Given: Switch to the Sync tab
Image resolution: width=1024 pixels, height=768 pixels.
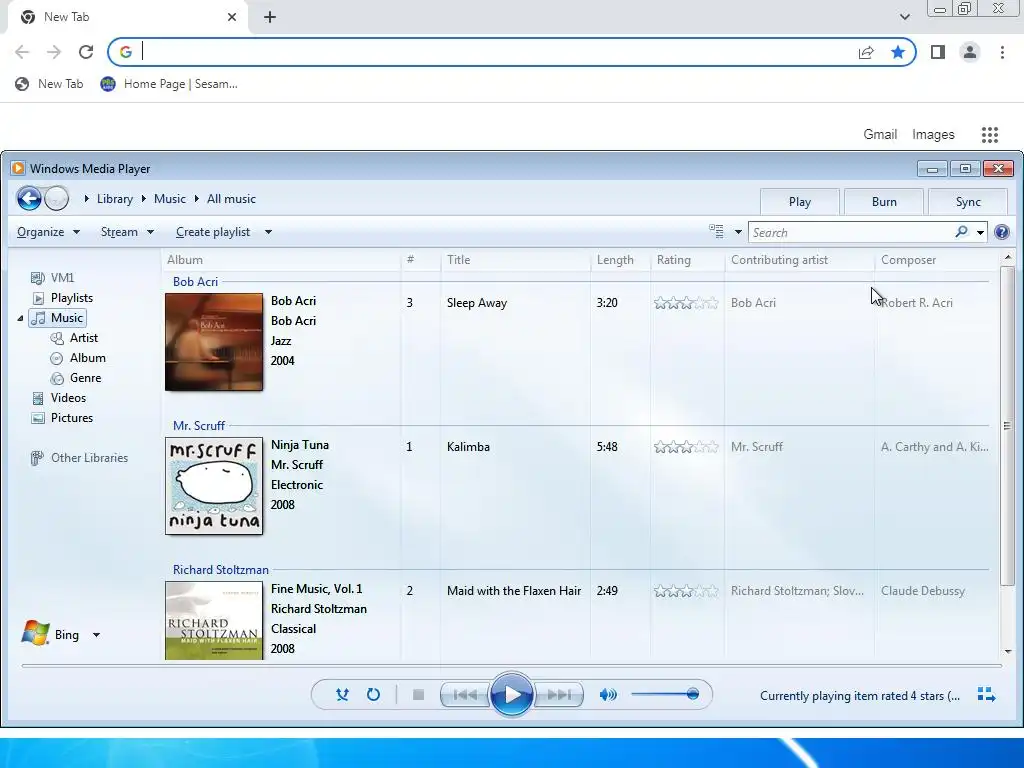Looking at the screenshot, I should 968,202.
